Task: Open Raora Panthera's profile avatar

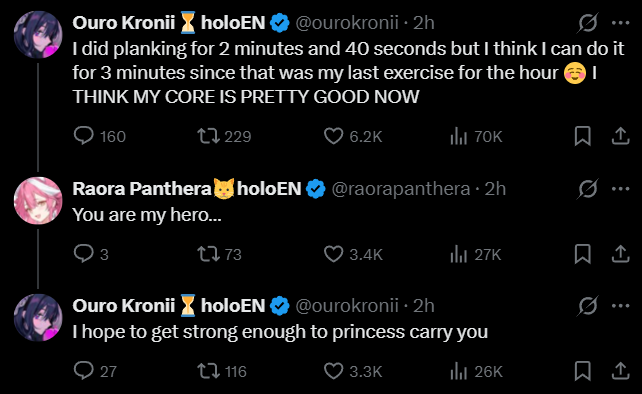Action: point(38,201)
